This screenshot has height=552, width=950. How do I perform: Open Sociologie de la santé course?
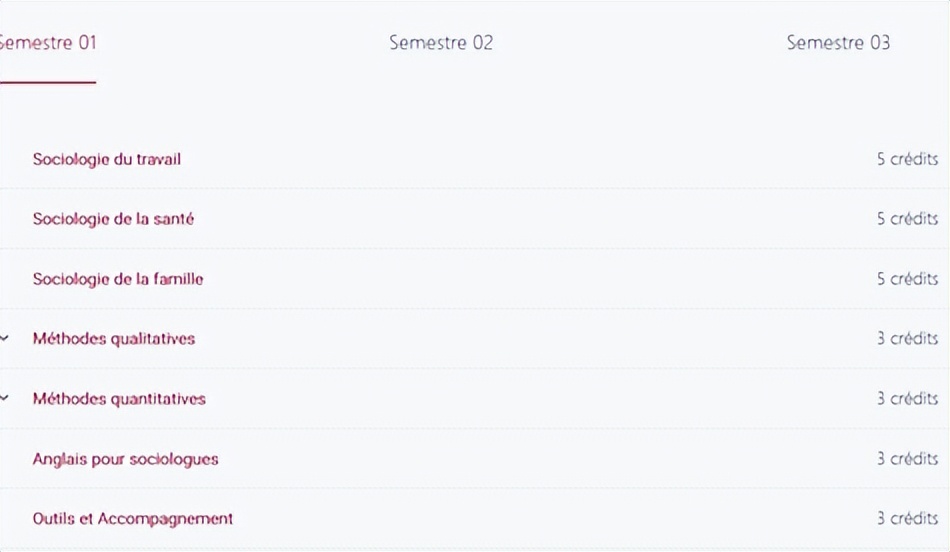tap(113, 219)
